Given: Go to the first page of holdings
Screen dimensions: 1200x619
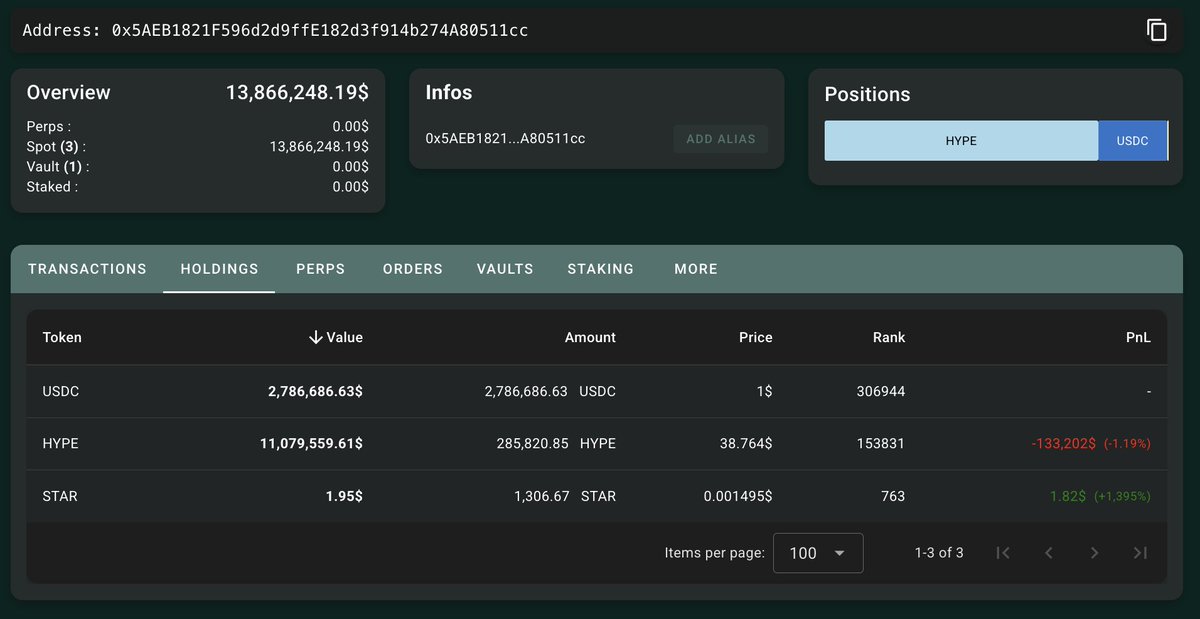Looking at the screenshot, I should click(1004, 553).
